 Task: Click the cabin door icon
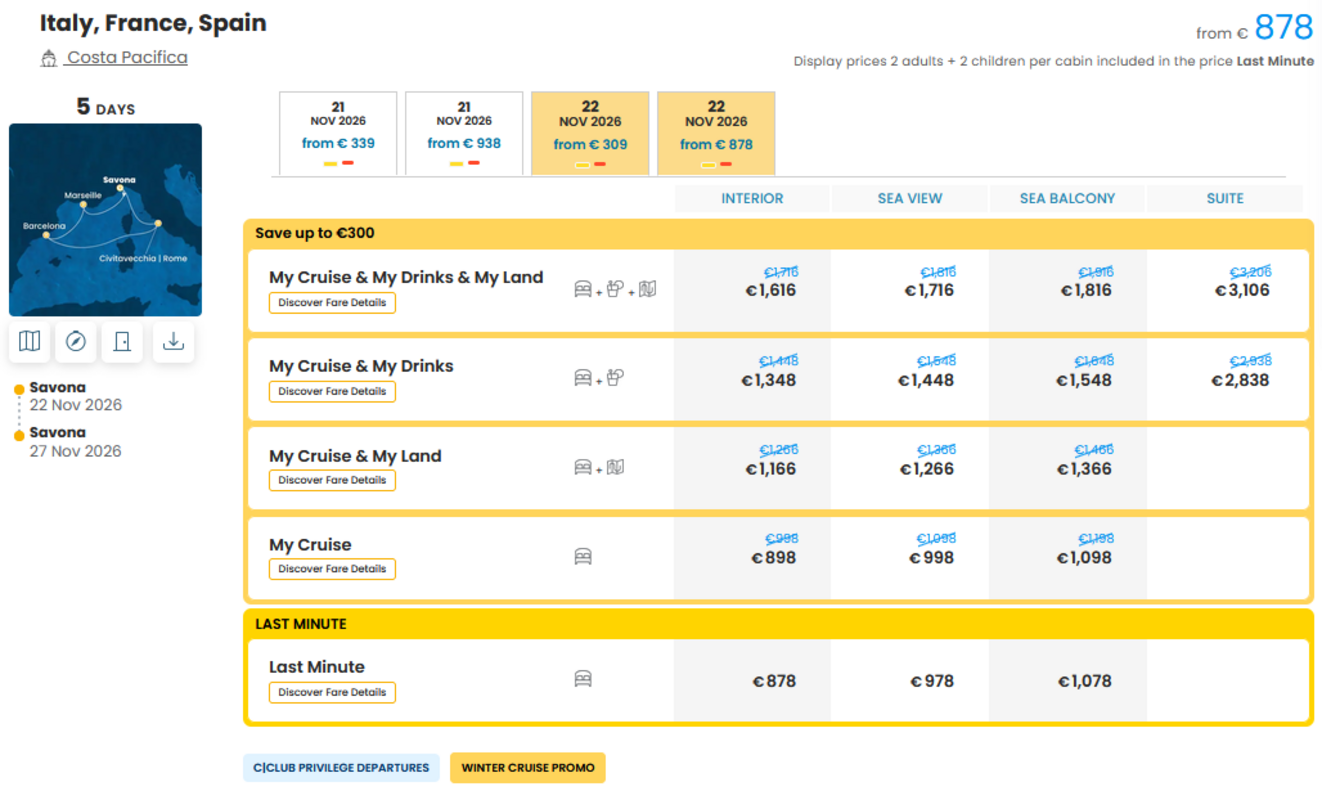click(x=122, y=342)
